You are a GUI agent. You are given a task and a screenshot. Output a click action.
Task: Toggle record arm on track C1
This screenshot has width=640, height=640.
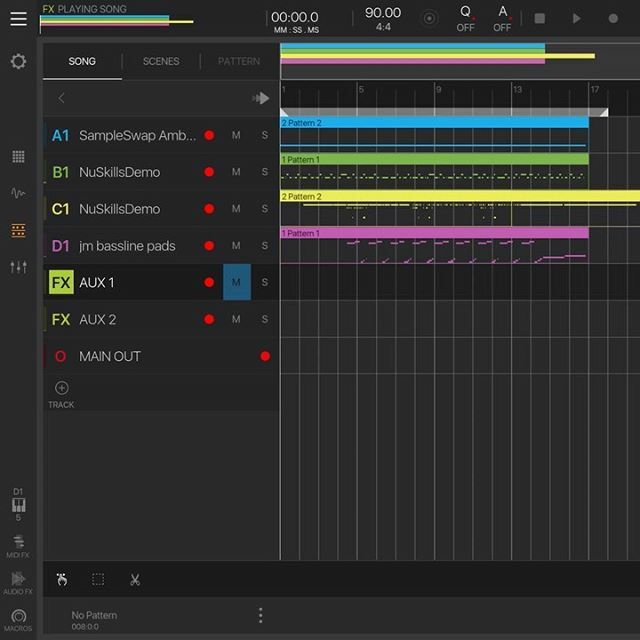point(209,209)
